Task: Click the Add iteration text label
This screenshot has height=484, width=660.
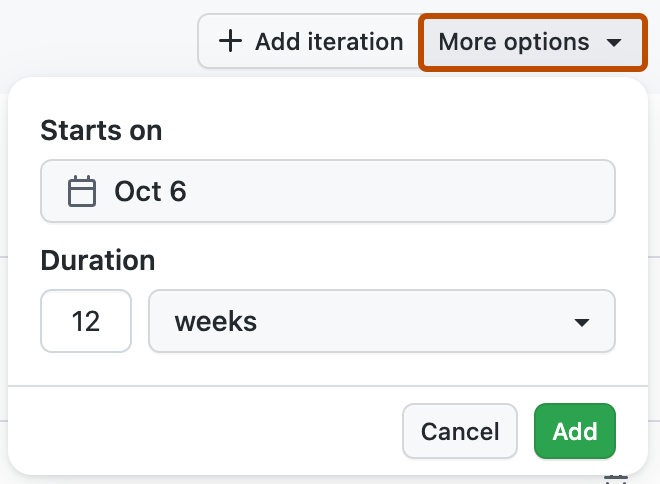Action: point(329,42)
